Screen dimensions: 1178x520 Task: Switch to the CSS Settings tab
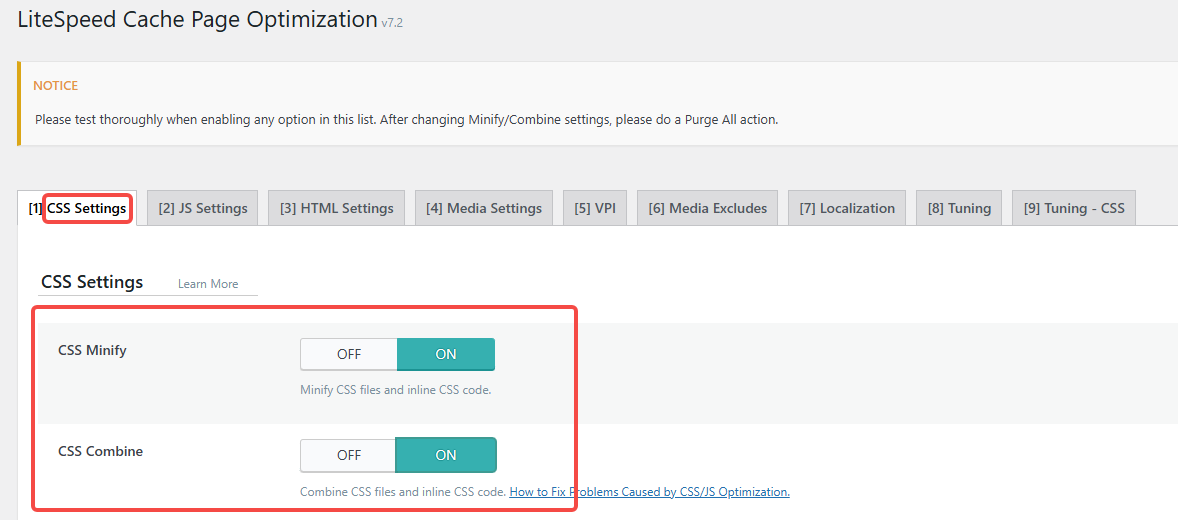click(x=78, y=208)
